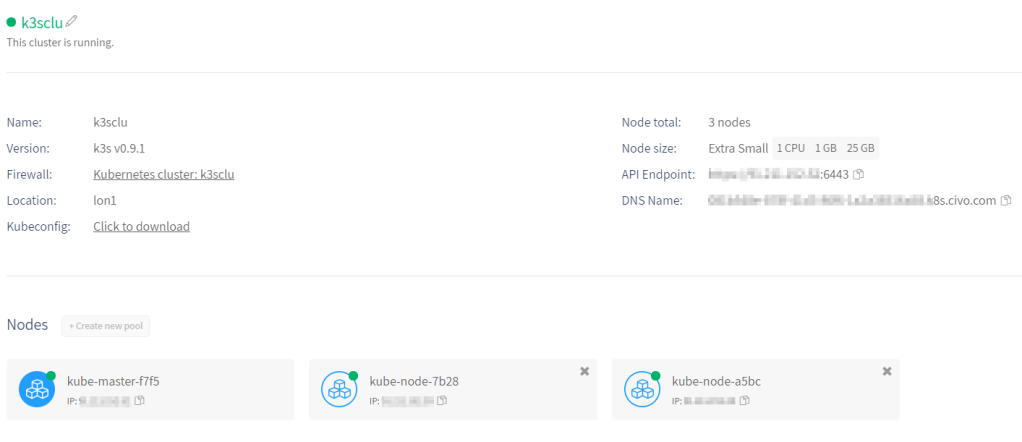Copy the API Endpoint address
Image resolution: width=1022 pixels, height=442 pixels.
point(859,175)
